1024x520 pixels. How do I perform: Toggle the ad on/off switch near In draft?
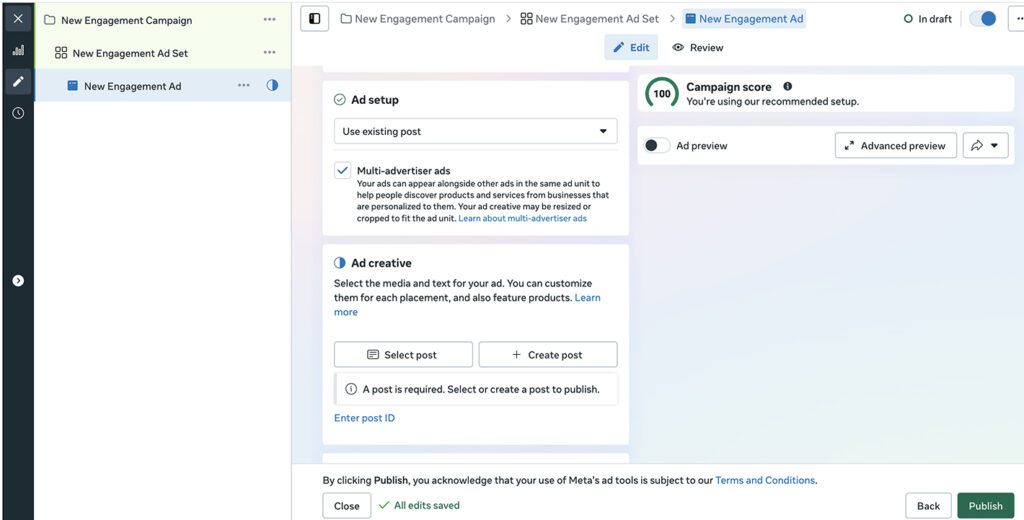983,19
